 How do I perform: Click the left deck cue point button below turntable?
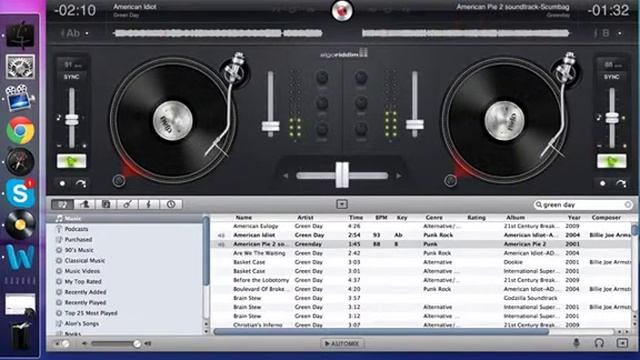[119, 180]
